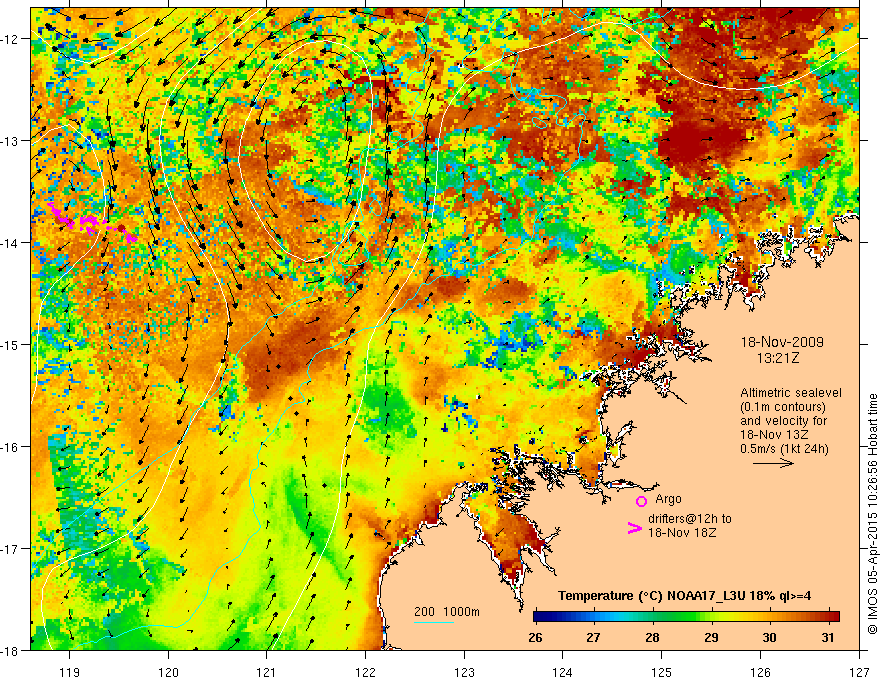Image resolution: width=880 pixels, height=680 pixels.
Task: Click the 'drifters@12h to' legend label
Action: (x=690, y=519)
